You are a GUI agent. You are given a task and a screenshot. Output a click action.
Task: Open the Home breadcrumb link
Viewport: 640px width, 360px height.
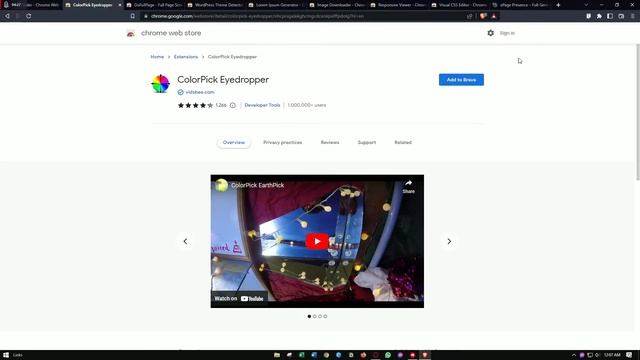157,57
